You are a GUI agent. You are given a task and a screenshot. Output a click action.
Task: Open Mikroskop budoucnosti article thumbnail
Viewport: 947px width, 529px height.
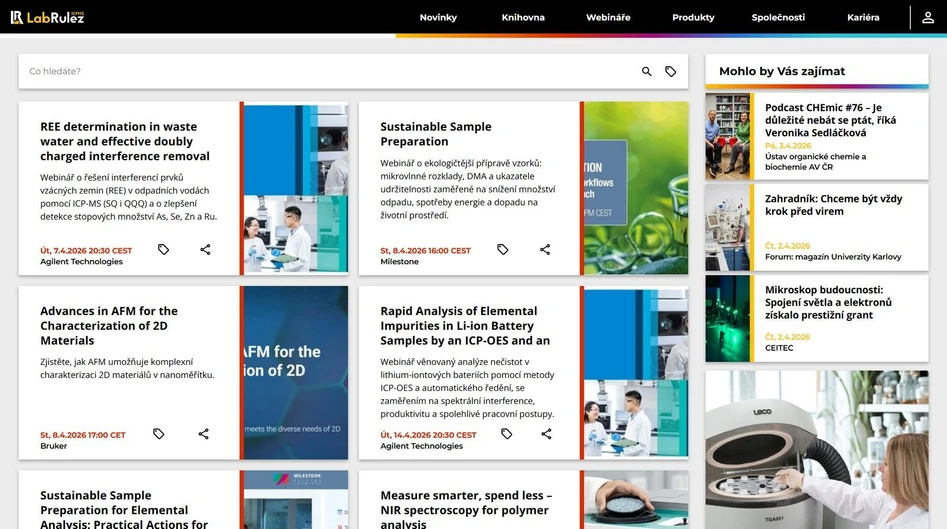727,318
